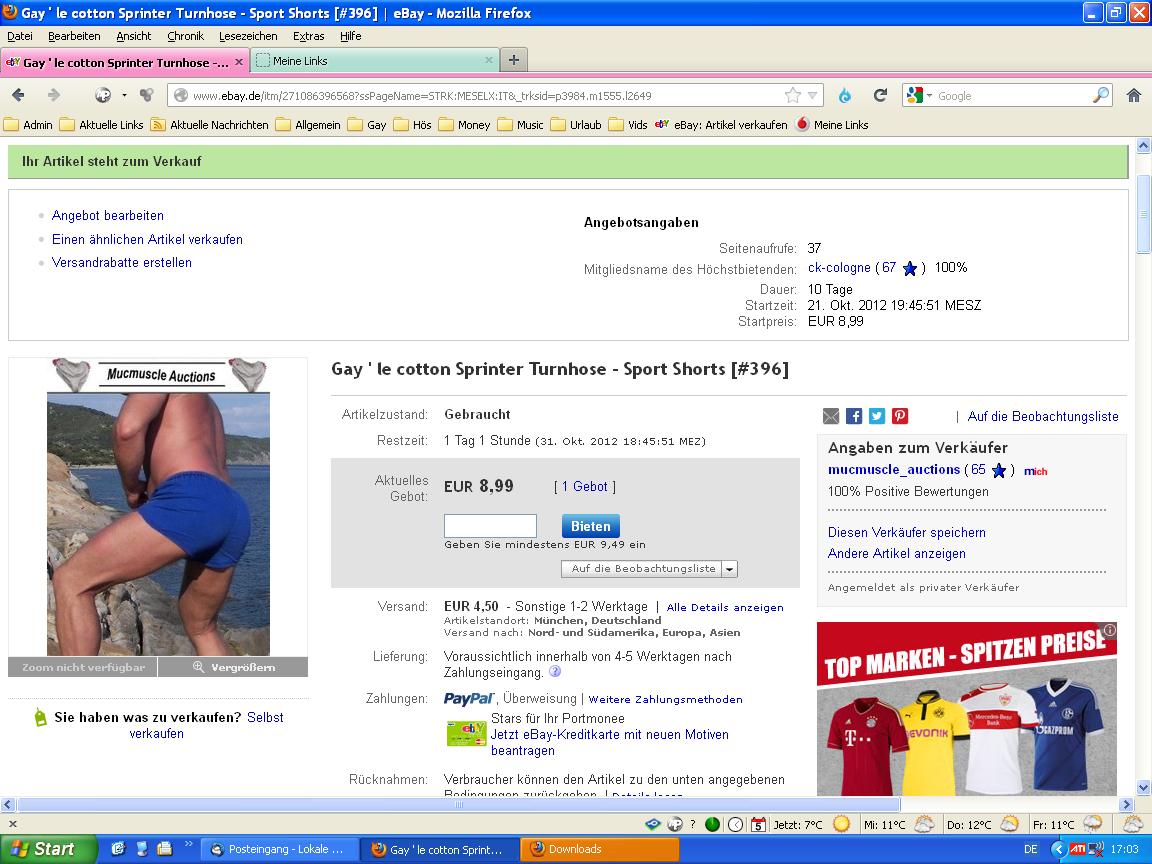Image resolution: width=1152 pixels, height=864 pixels.
Task: Open the search engine selector dropdown
Action: [x=920, y=96]
